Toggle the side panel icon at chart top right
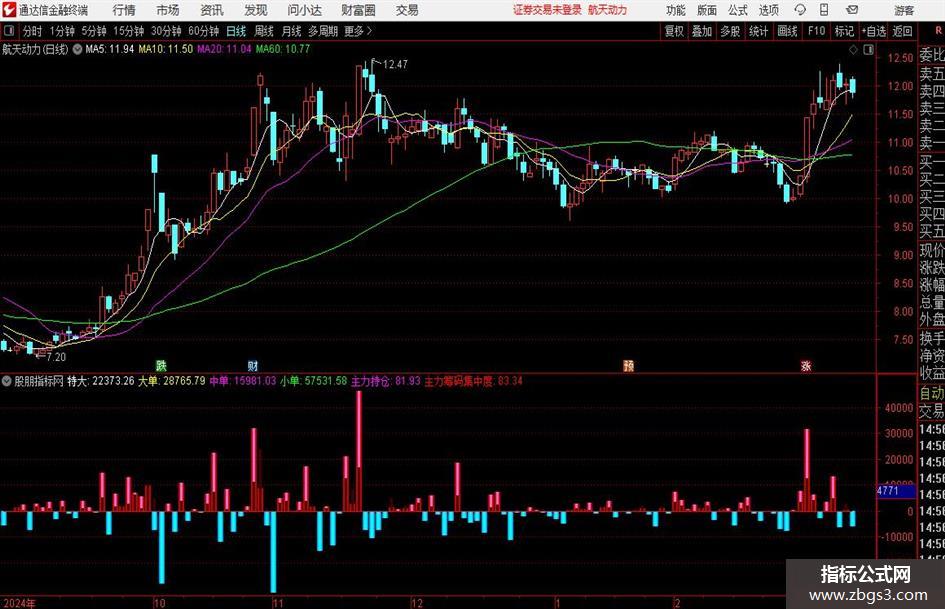Image resolution: width=945 pixels, height=609 pixels. [868, 50]
